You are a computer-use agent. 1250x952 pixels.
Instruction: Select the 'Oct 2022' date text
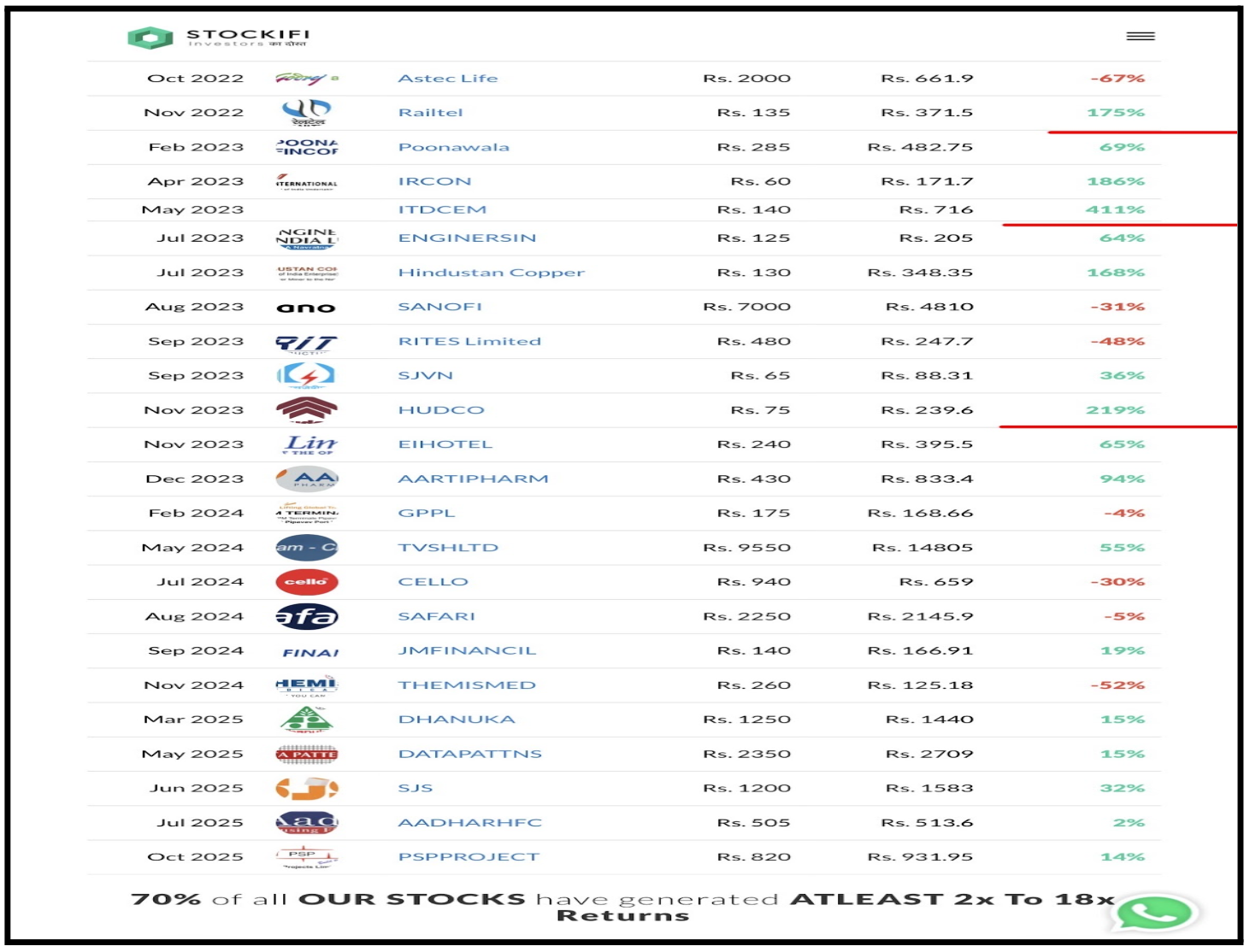click(196, 79)
